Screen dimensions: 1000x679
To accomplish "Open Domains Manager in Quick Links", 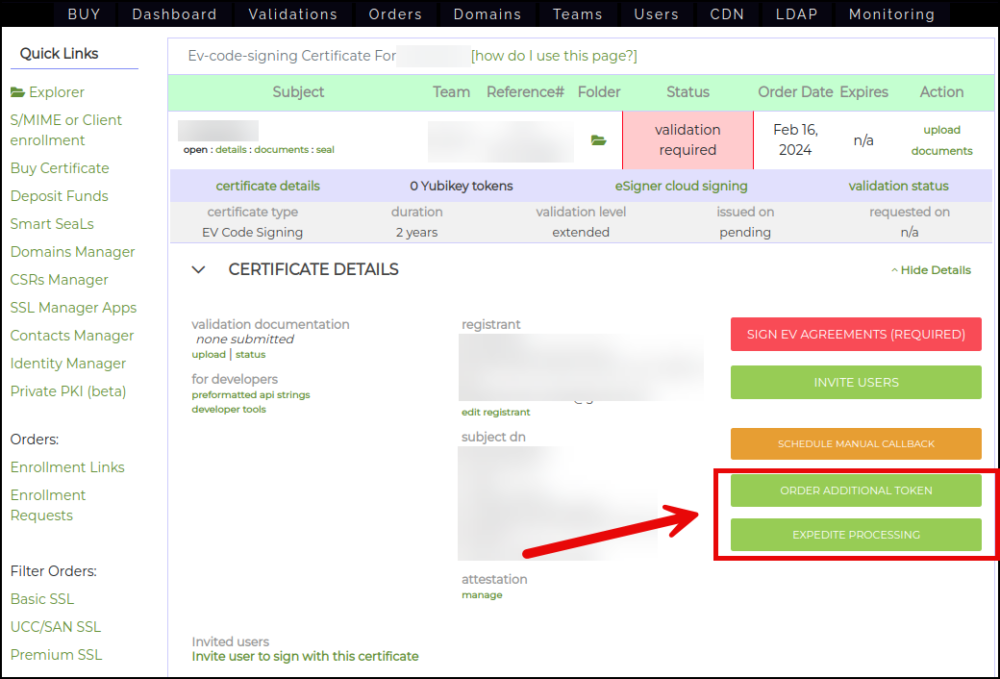I will click(x=72, y=252).
